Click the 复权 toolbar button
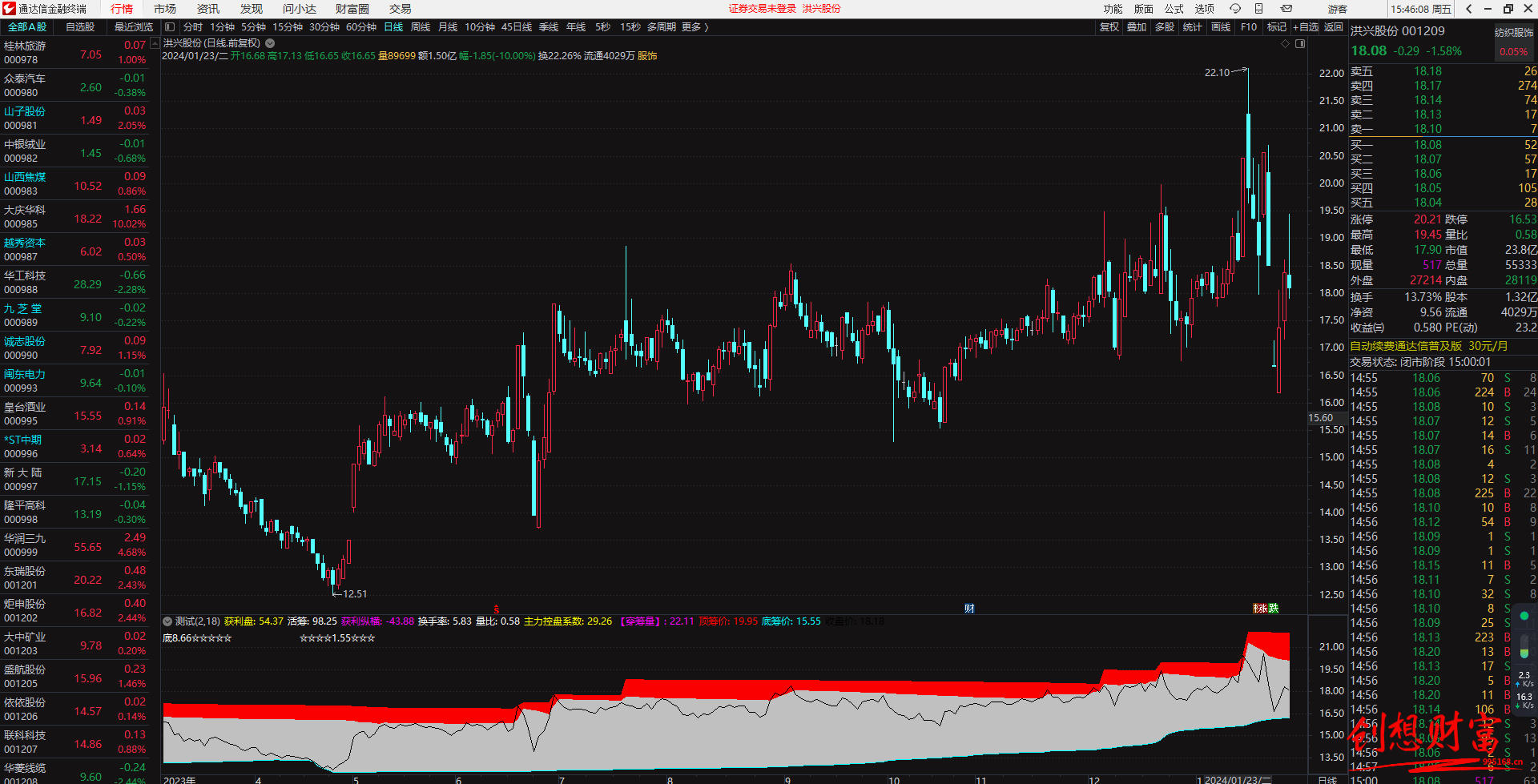Image resolution: width=1538 pixels, height=784 pixels. click(x=1109, y=27)
